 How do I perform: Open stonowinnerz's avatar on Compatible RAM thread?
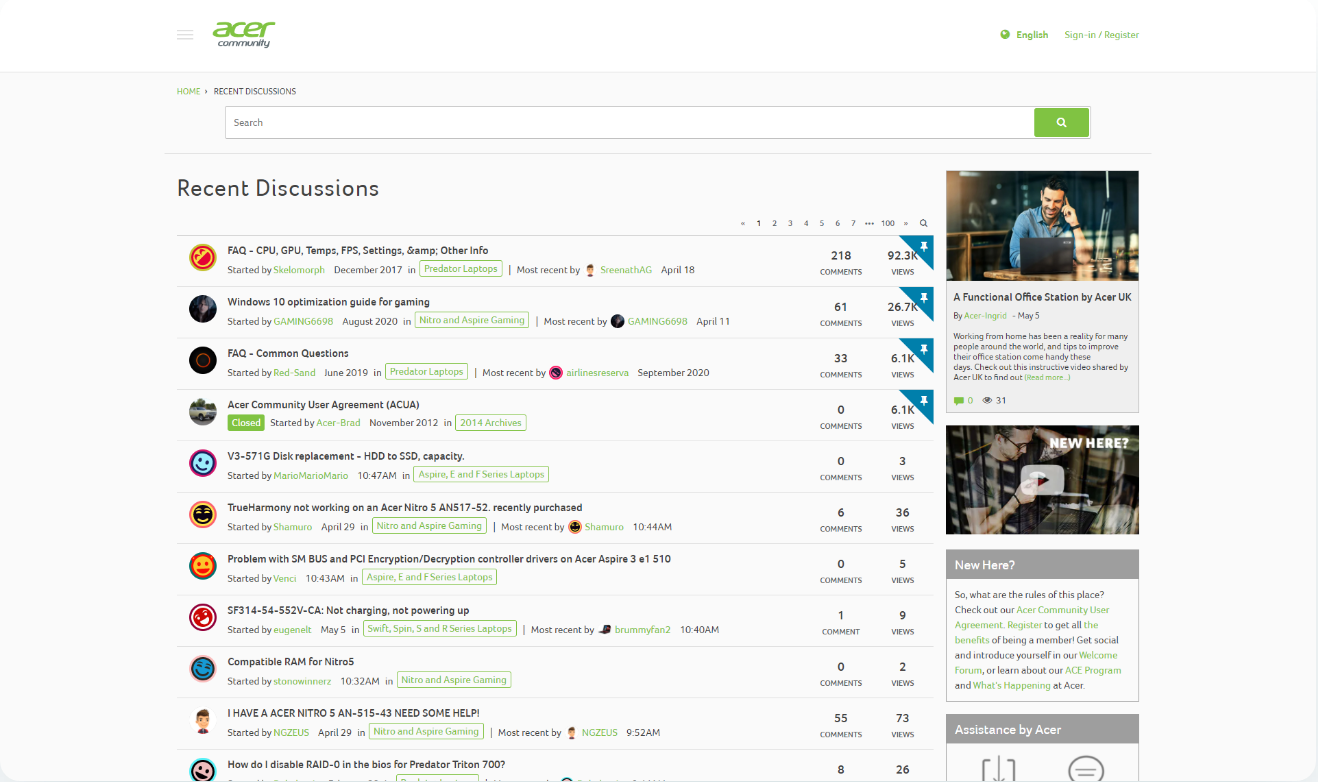click(x=203, y=668)
